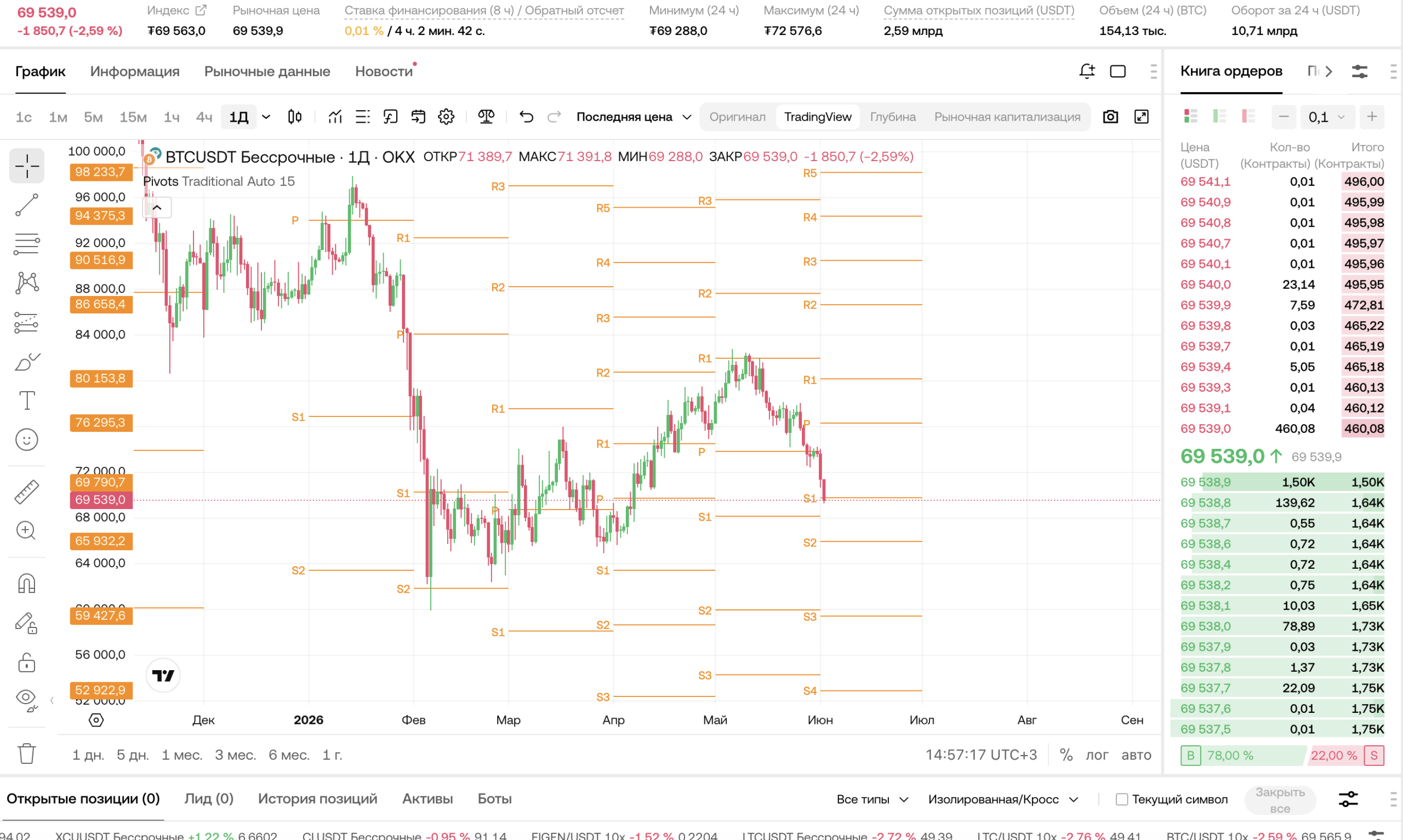Viewport: 1403px width, 840px height.
Task: Switch chart to Оригинал view
Action: coord(737,117)
